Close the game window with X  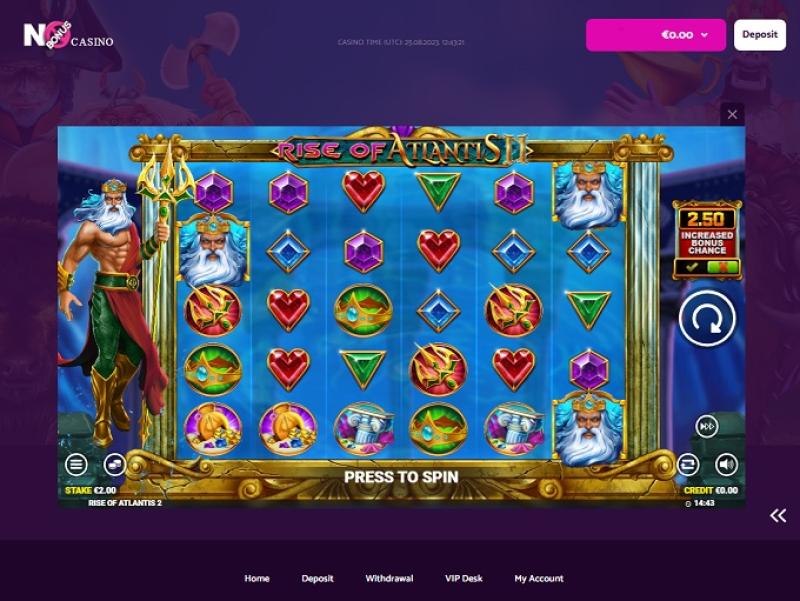pyautogui.click(x=732, y=114)
